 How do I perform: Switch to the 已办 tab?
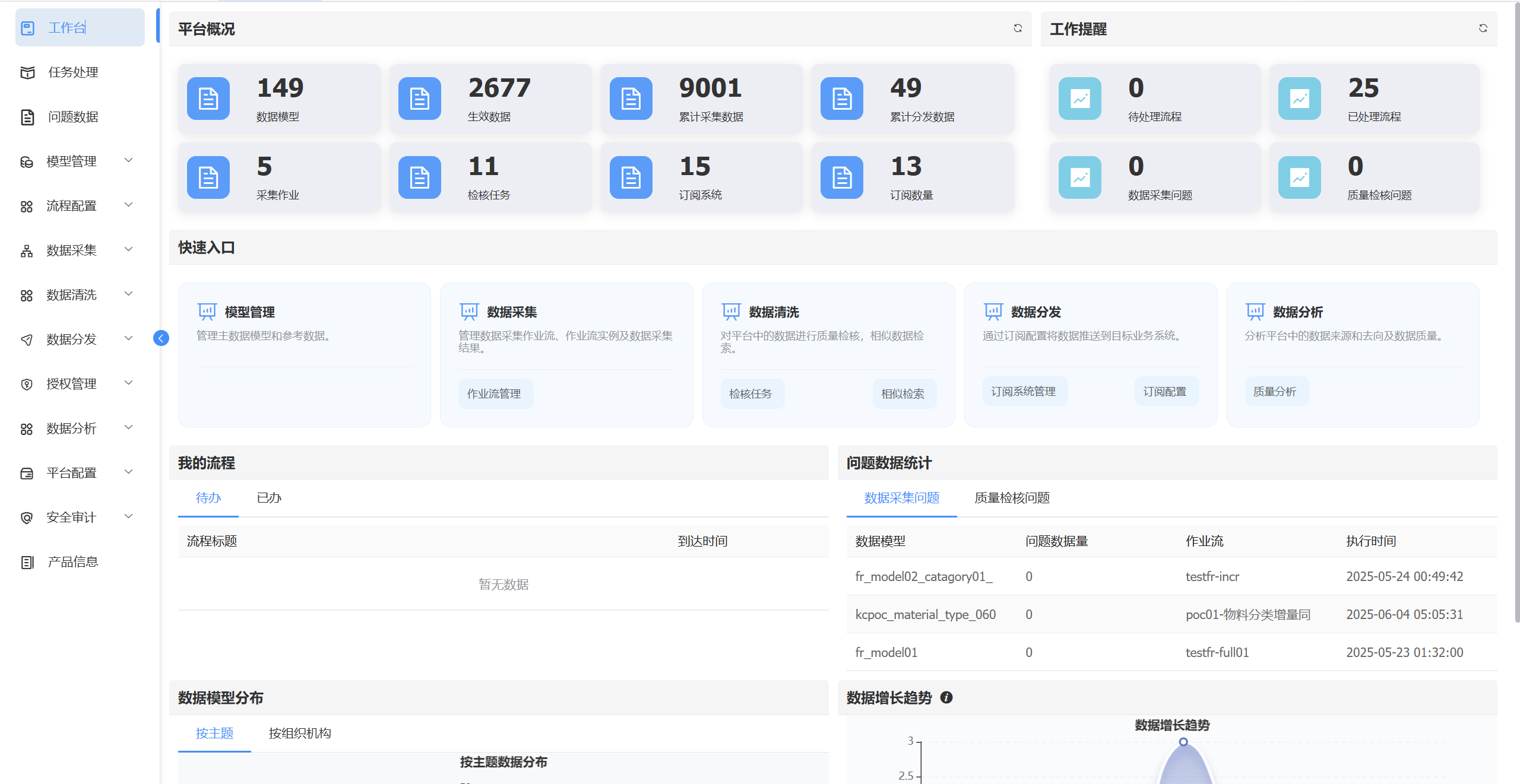[x=269, y=498]
